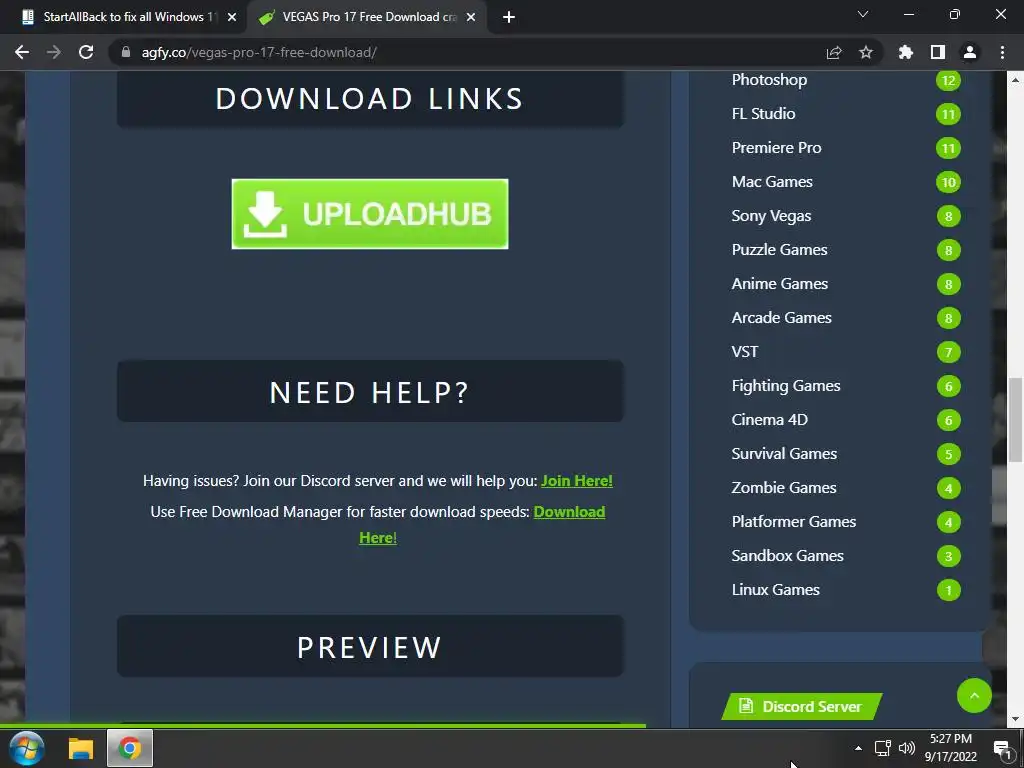Open the network tray icon
1024x768 pixels.
883,748
